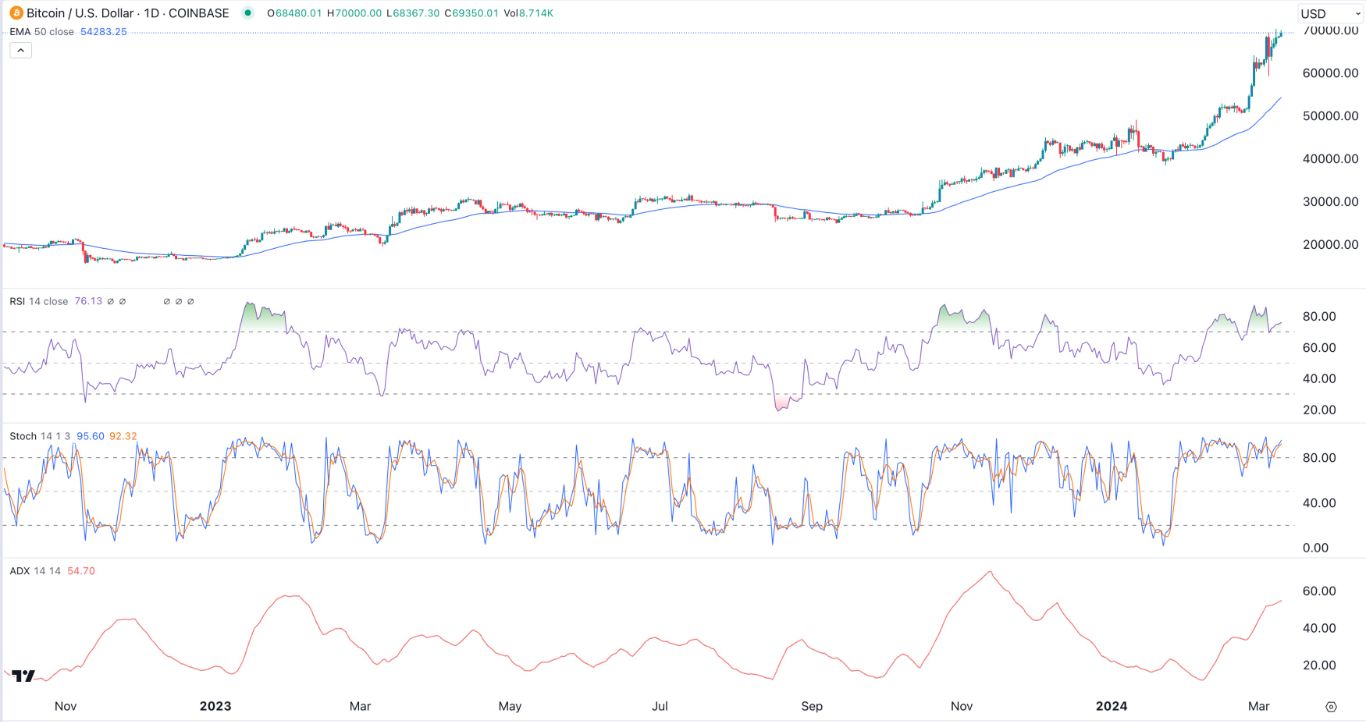Expand the USD dropdown chevron arrow

1358,13
